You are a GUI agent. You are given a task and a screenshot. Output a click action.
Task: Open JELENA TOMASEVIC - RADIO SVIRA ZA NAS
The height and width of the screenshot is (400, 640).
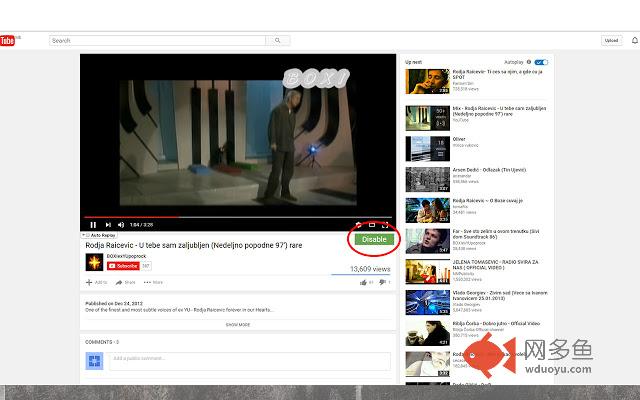496,264
